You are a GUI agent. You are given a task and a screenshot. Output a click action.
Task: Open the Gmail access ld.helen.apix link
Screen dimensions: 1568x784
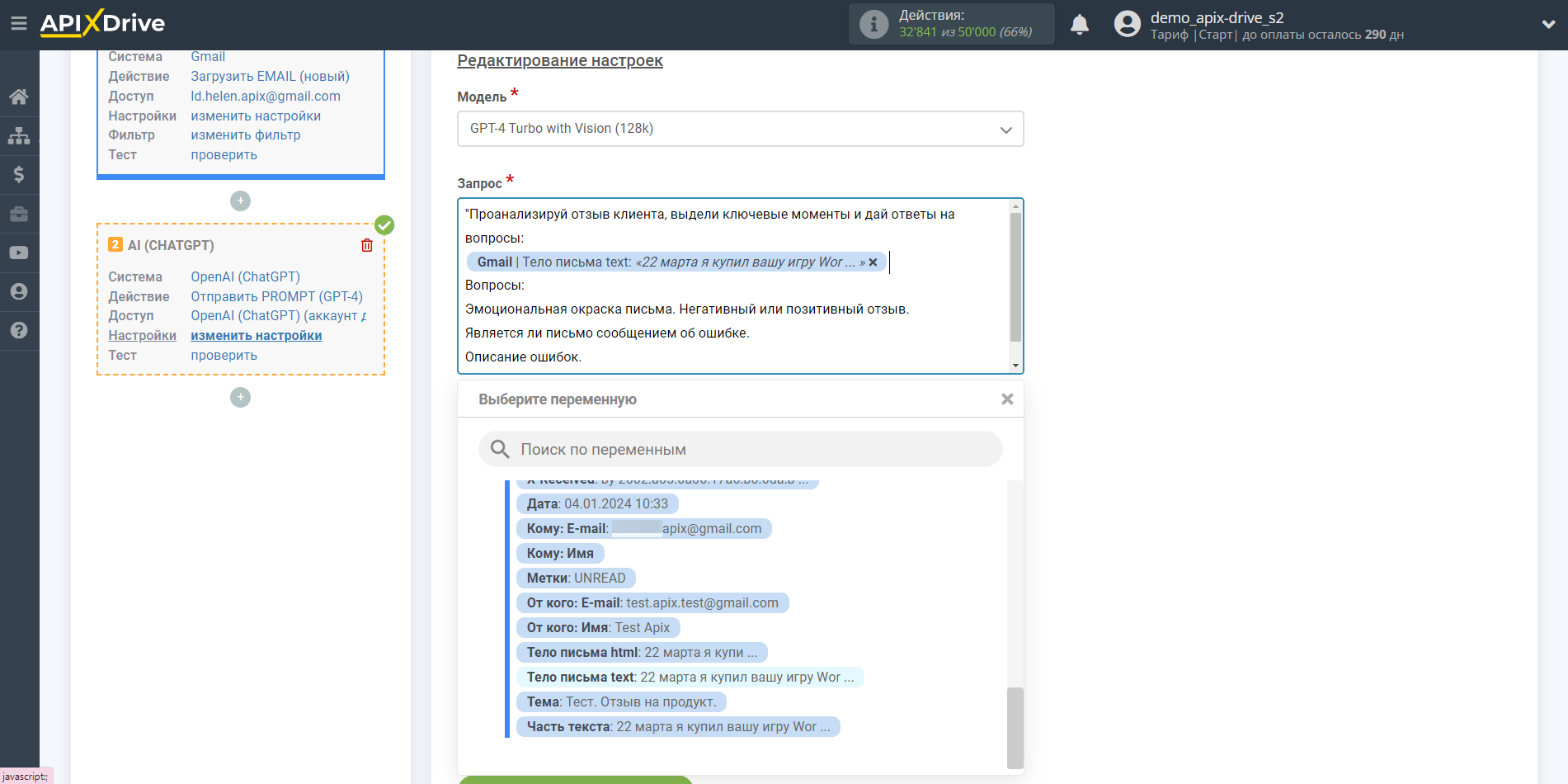coord(266,97)
